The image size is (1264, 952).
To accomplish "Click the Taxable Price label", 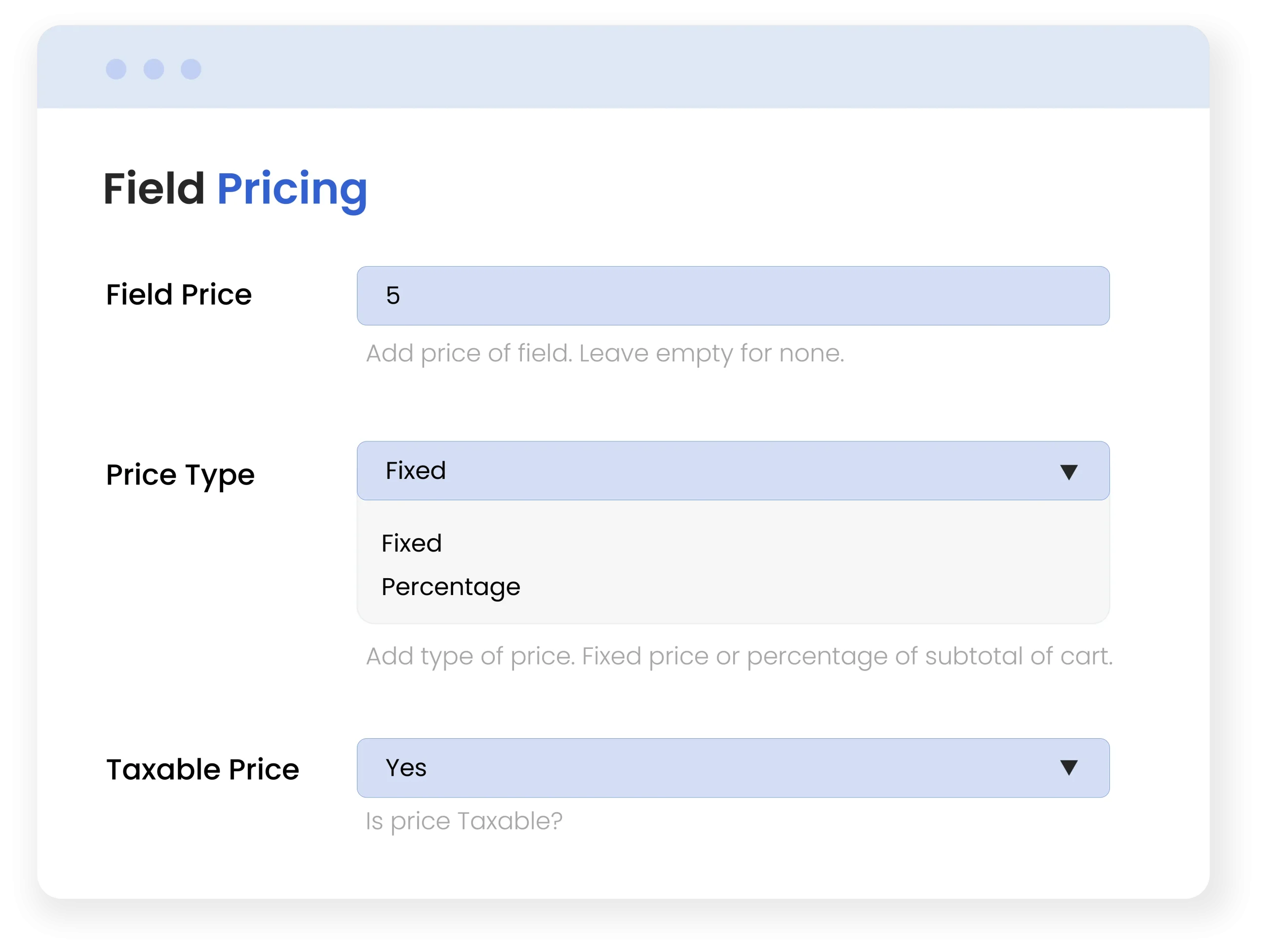I will (202, 769).
